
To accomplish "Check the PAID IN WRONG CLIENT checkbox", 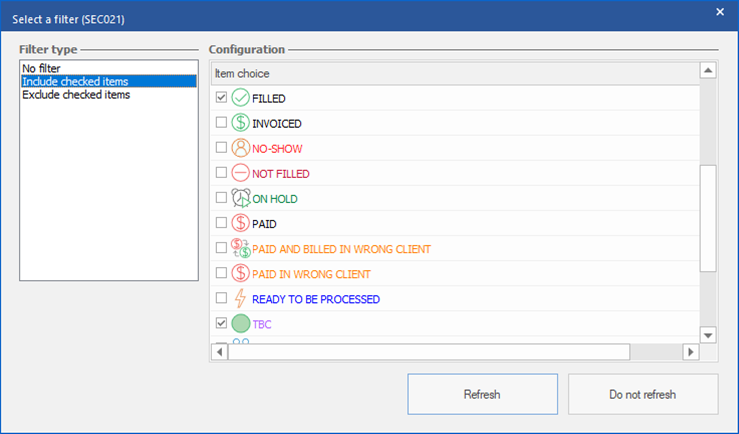I will (221, 274).
